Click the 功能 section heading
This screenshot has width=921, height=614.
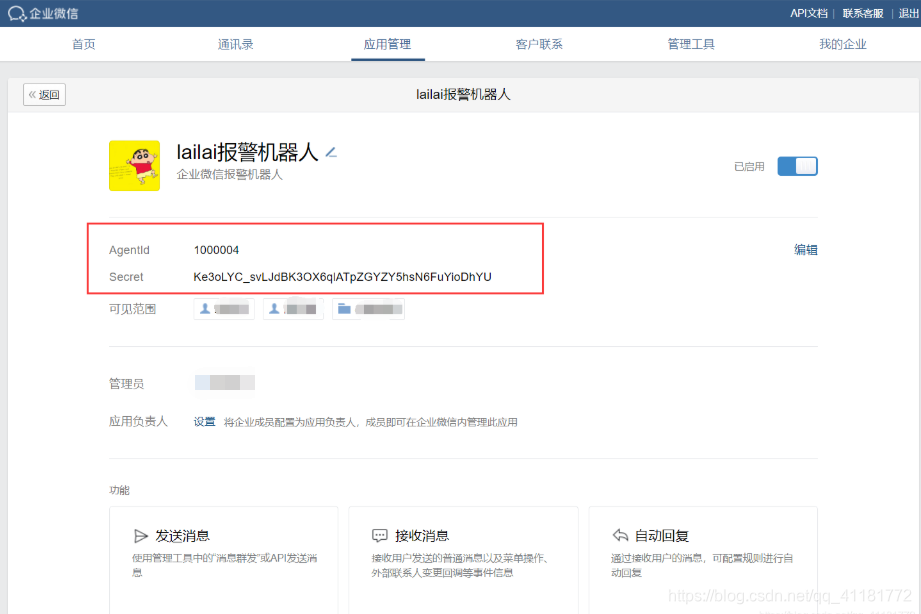point(119,490)
